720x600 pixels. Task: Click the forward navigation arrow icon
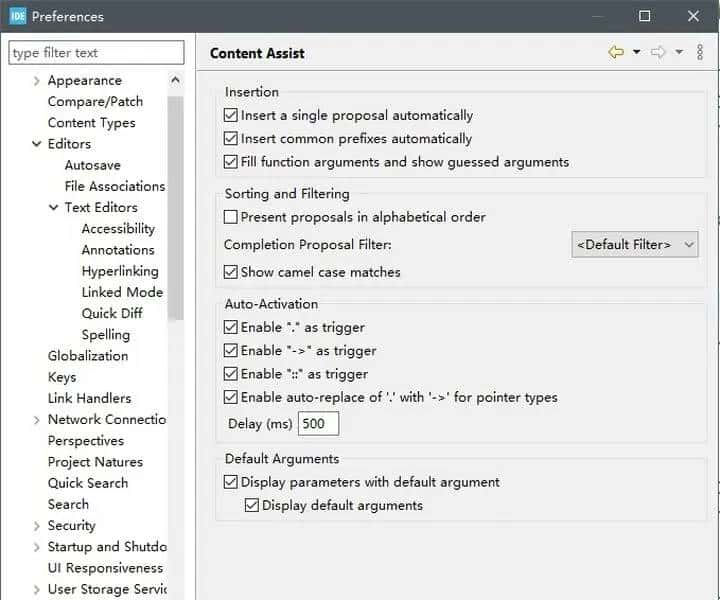(658, 53)
